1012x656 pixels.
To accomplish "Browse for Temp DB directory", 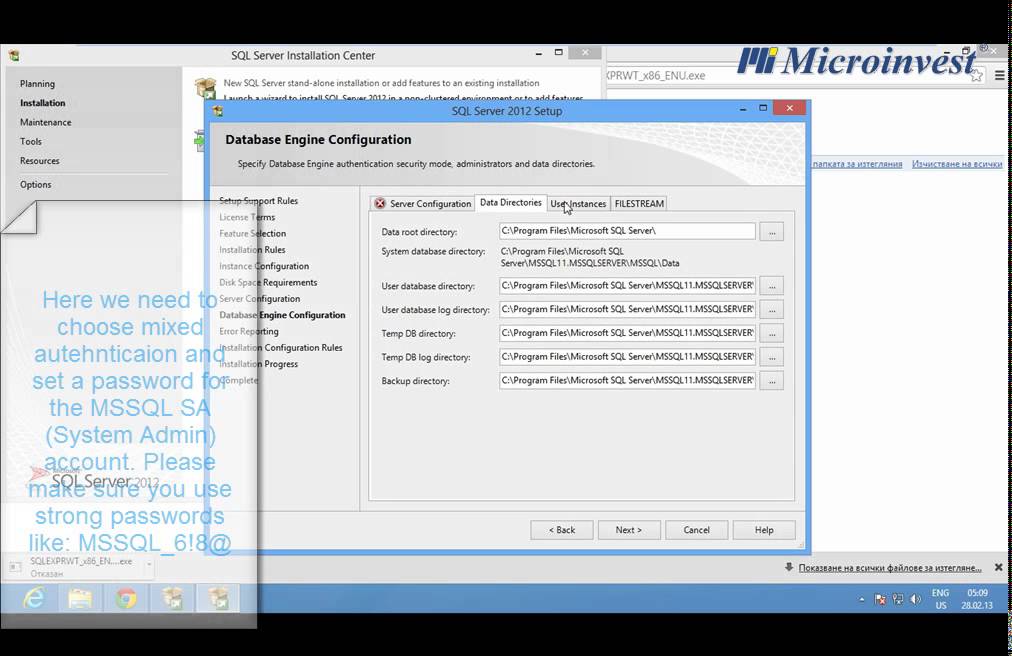I will [x=772, y=333].
